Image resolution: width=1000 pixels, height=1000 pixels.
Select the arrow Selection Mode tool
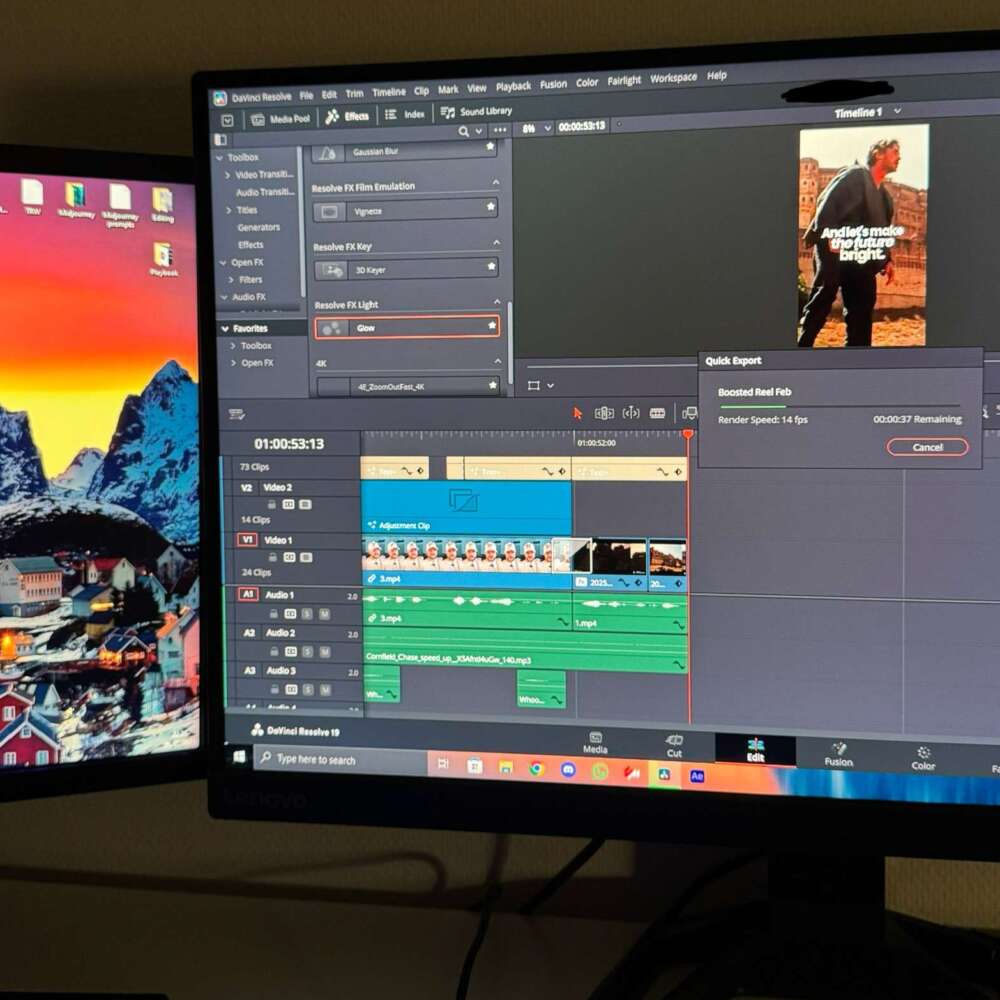[578, 413]
